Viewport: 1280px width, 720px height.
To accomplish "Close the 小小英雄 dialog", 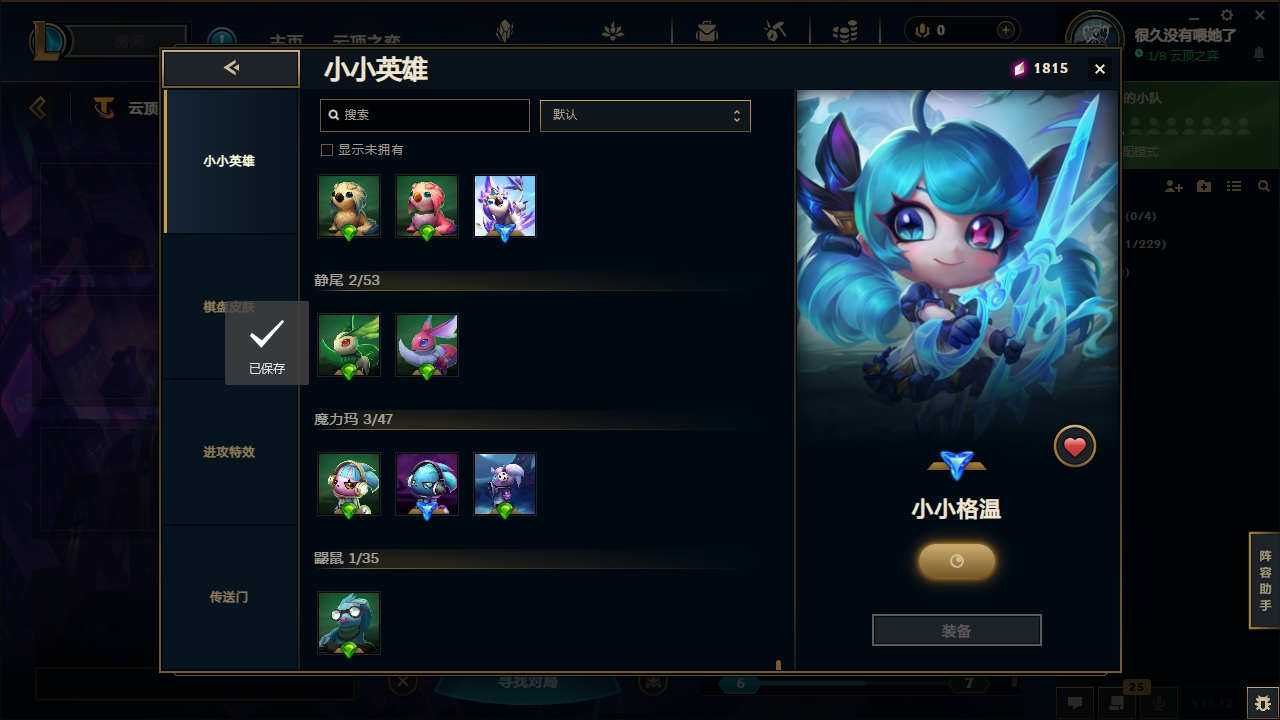I will [1100, 69].
